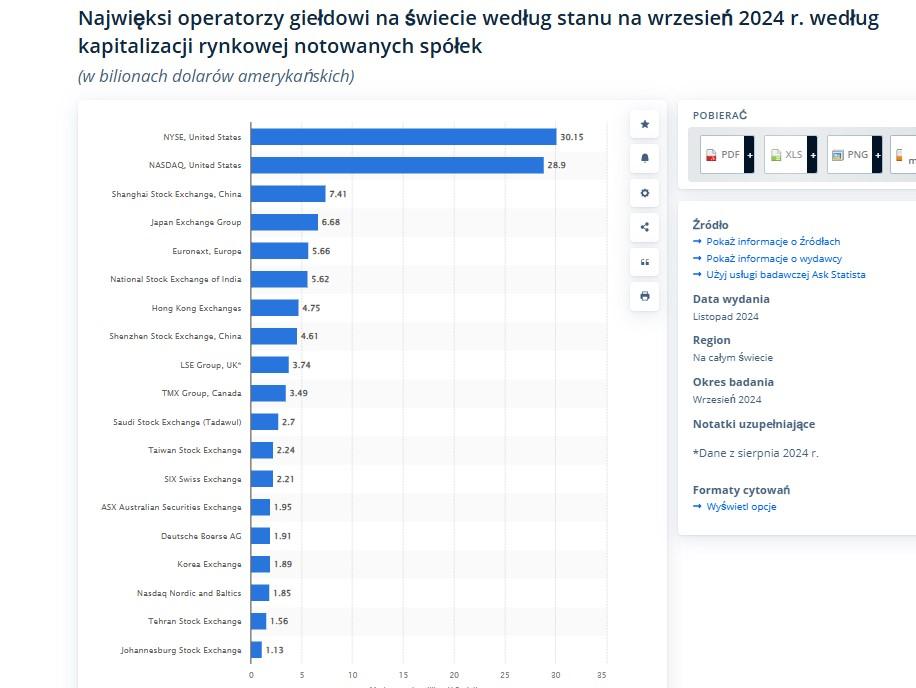Click the 'Hong Kong Exchanges' axis label
This screenshot has height=688, width=916.
click(196, 308)
